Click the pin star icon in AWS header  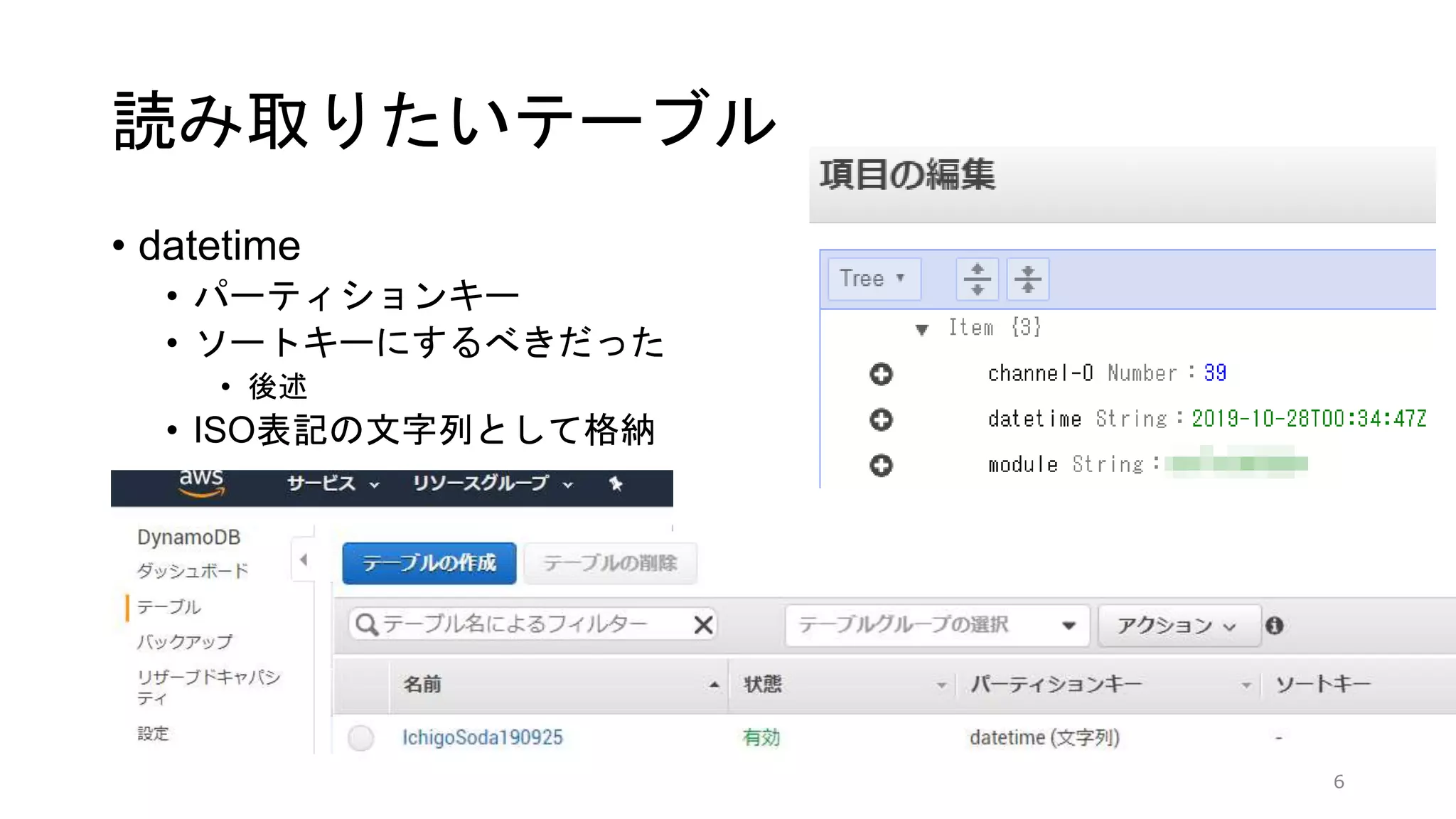coord(616,484)
